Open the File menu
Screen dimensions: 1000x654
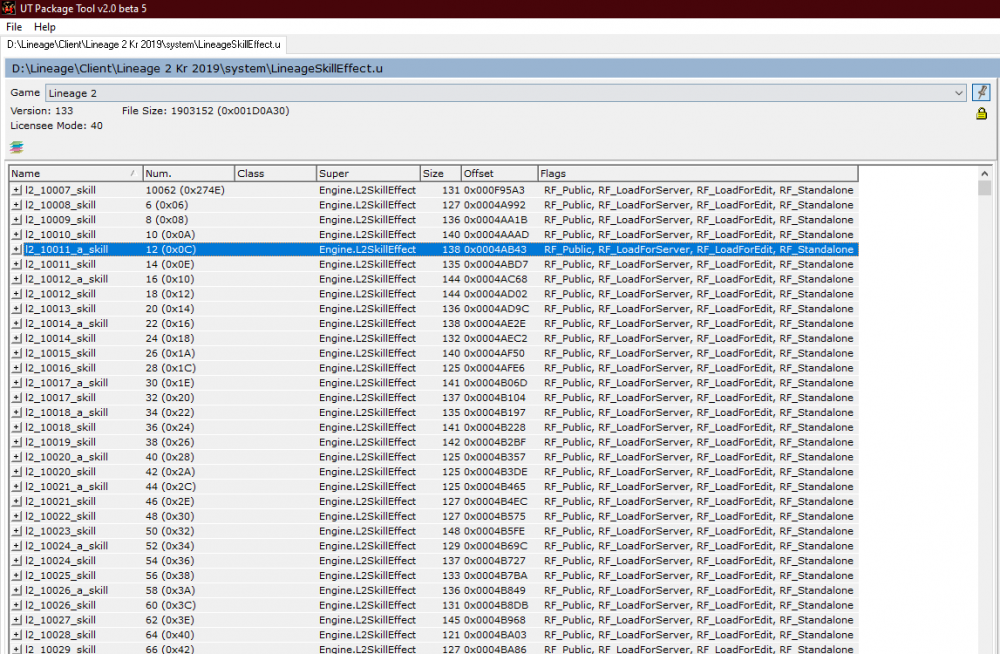click(14, 27)
